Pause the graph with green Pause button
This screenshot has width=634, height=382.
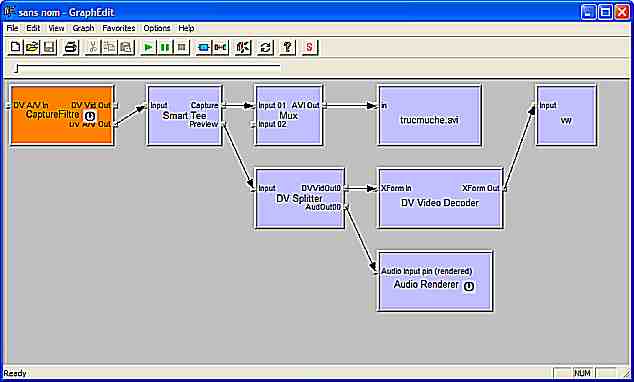[165, 47]
